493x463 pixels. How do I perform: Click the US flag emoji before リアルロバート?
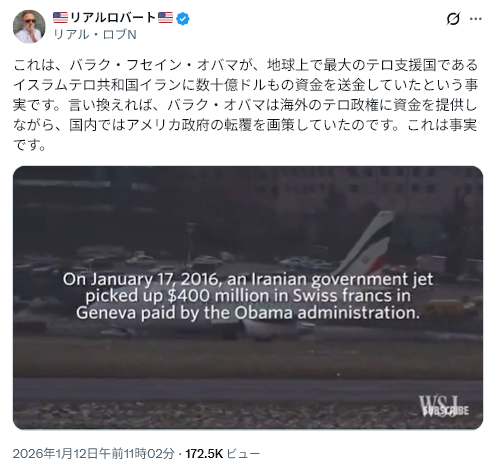point(60,18)
